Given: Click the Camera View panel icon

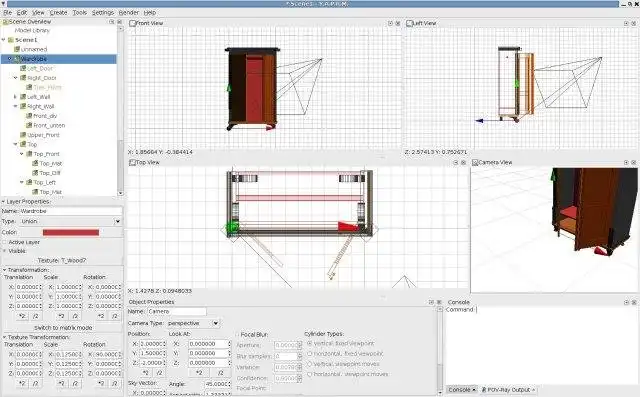Looking at the screenshot, I should coord(475,162).
